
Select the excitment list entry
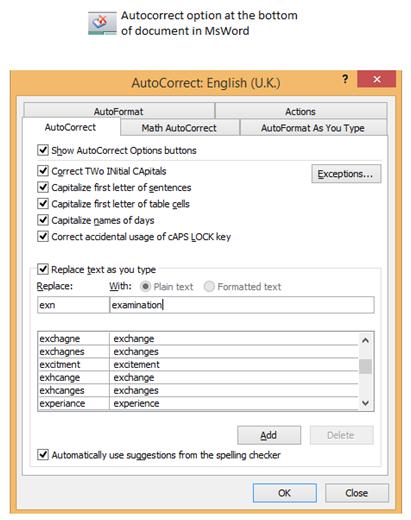click(x=198, y=364)
